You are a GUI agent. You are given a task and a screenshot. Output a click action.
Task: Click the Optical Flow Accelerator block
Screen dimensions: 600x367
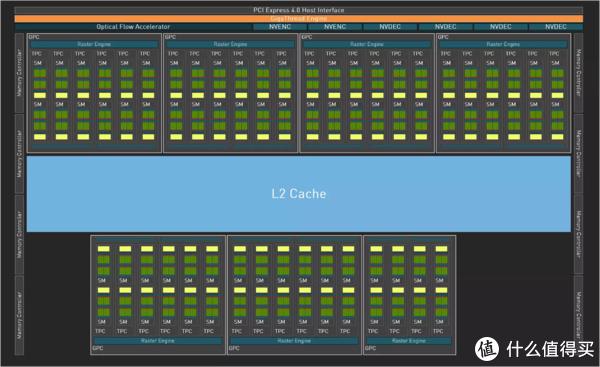coord(133,27)
